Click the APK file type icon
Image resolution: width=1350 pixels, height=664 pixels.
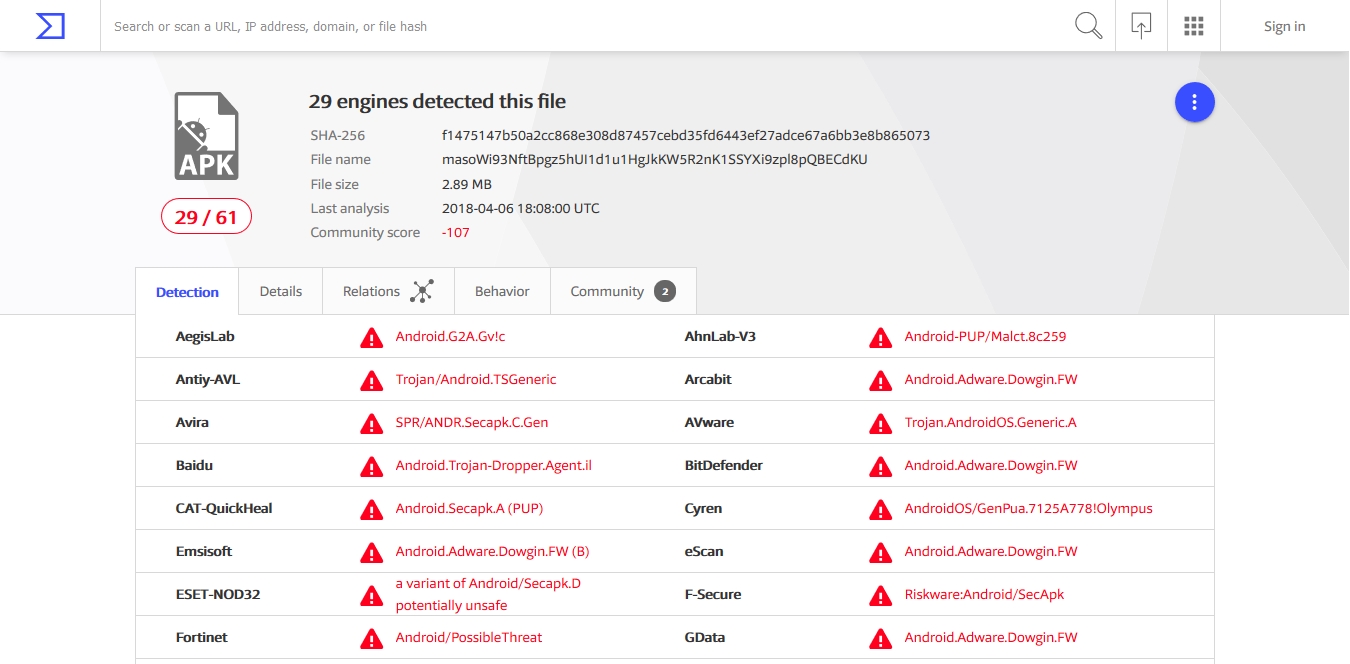pyautogui.click(x=206, y=136)
